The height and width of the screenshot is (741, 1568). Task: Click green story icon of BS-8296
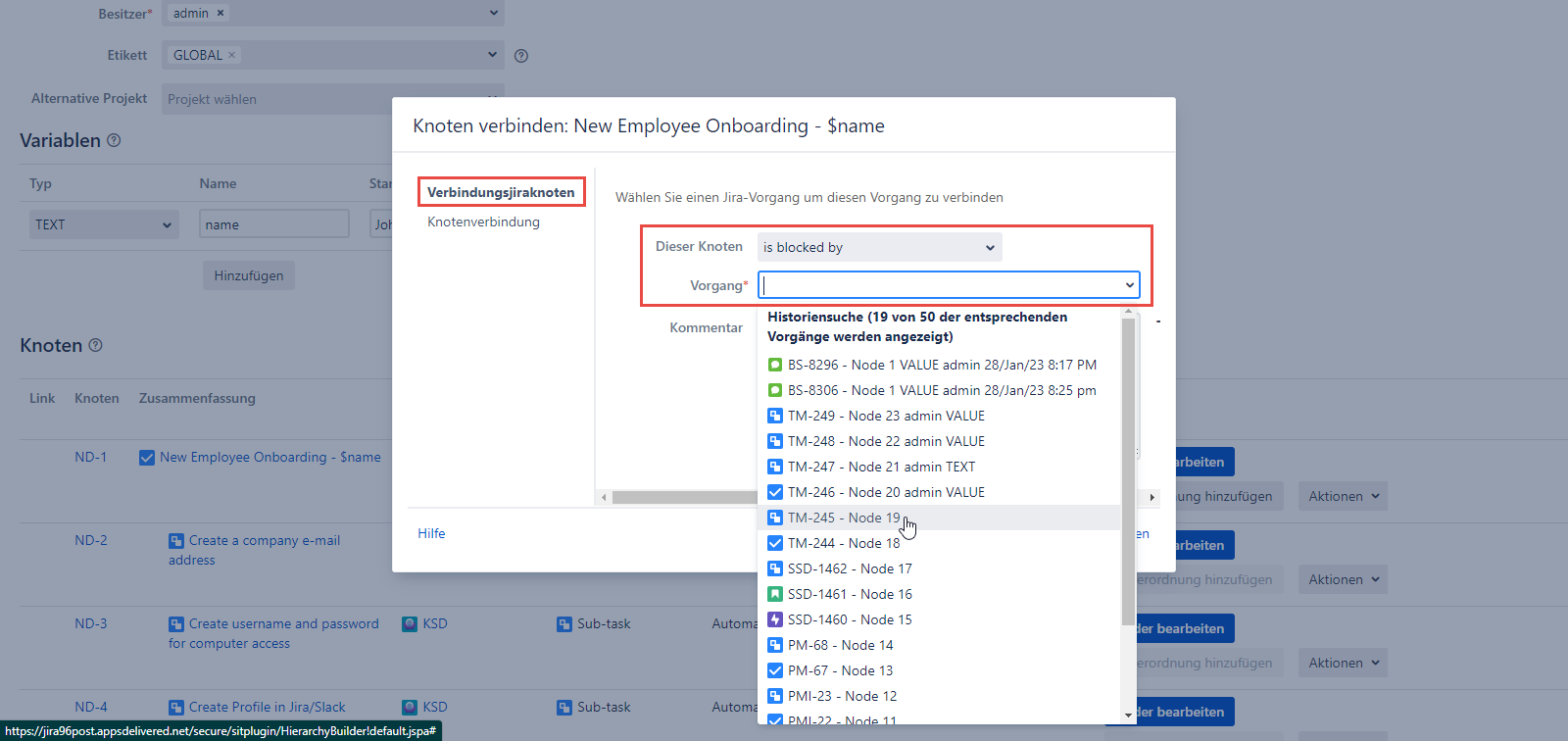[775, 365]
